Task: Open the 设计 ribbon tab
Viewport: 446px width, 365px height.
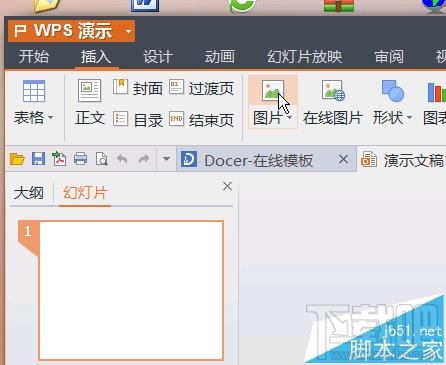Action: (158, 56)
